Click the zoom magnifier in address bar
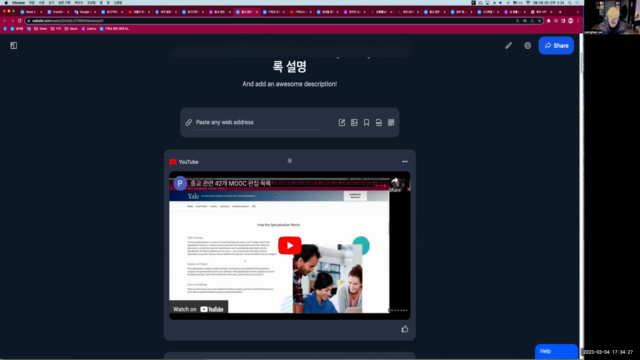The height and width of the screenshot is (360, 640). click(517, 21)
